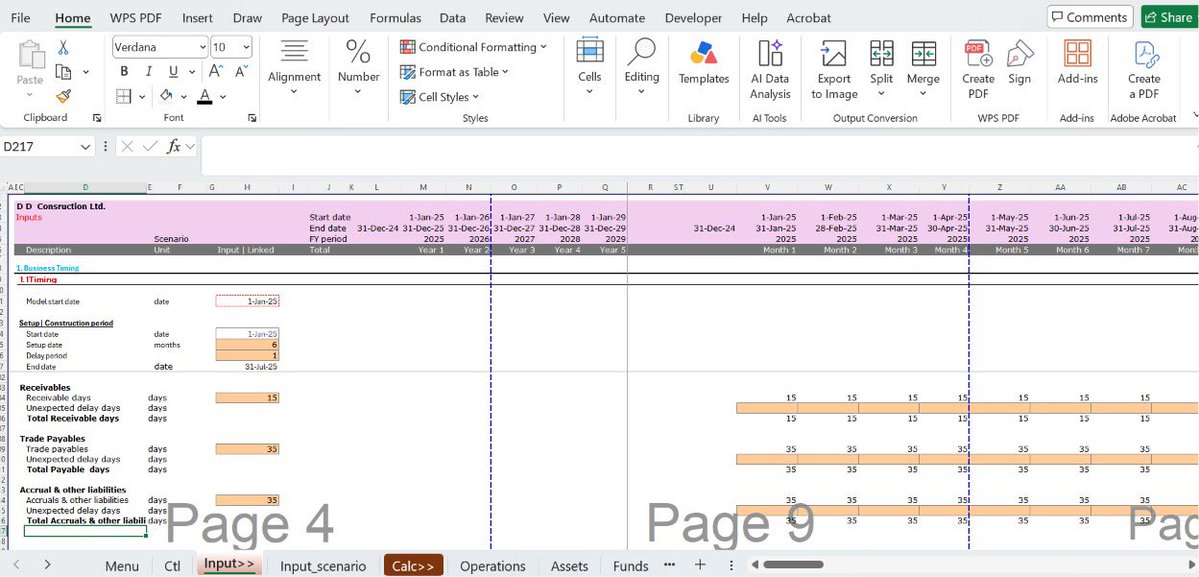Switch to the Page Layout tab
1199x577 pixels.
point(315,18)
